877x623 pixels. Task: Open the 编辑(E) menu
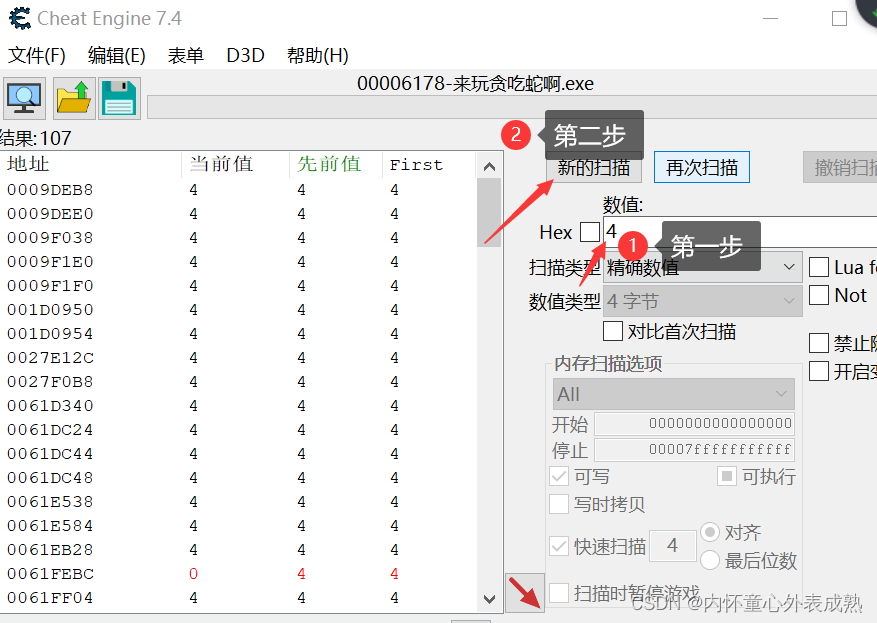click(x=117, y=55)
